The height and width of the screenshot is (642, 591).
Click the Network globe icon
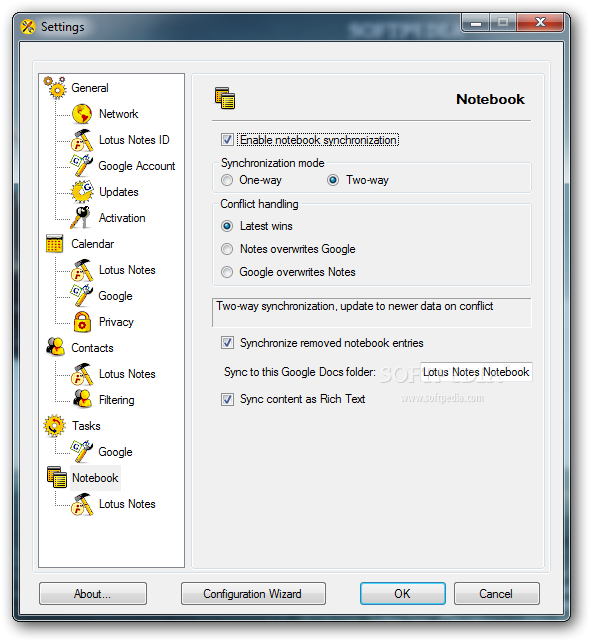[x=82, y=114]
